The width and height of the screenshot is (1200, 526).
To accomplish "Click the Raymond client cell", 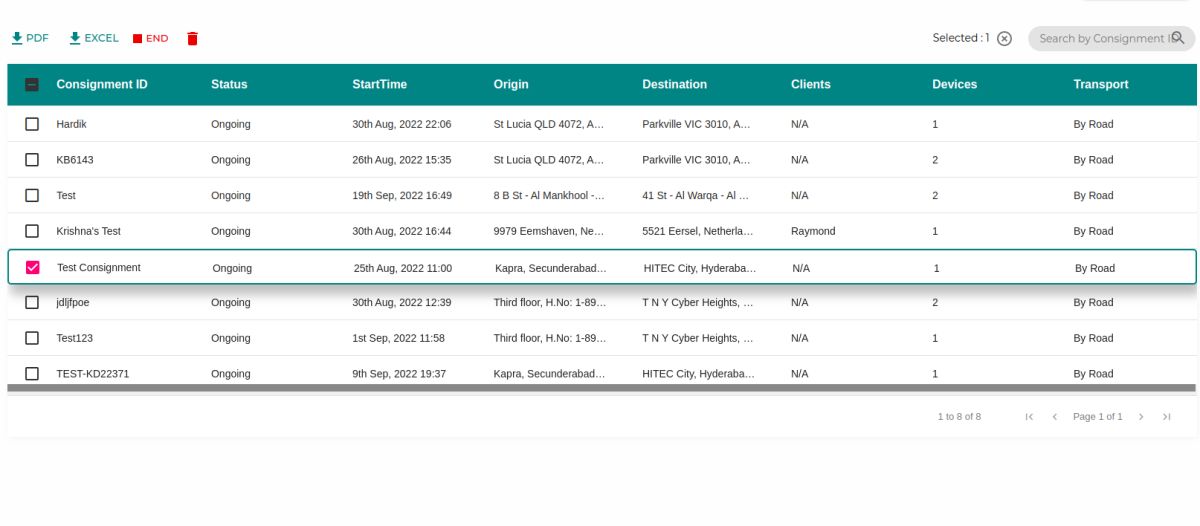I will [x=813, y=231].
